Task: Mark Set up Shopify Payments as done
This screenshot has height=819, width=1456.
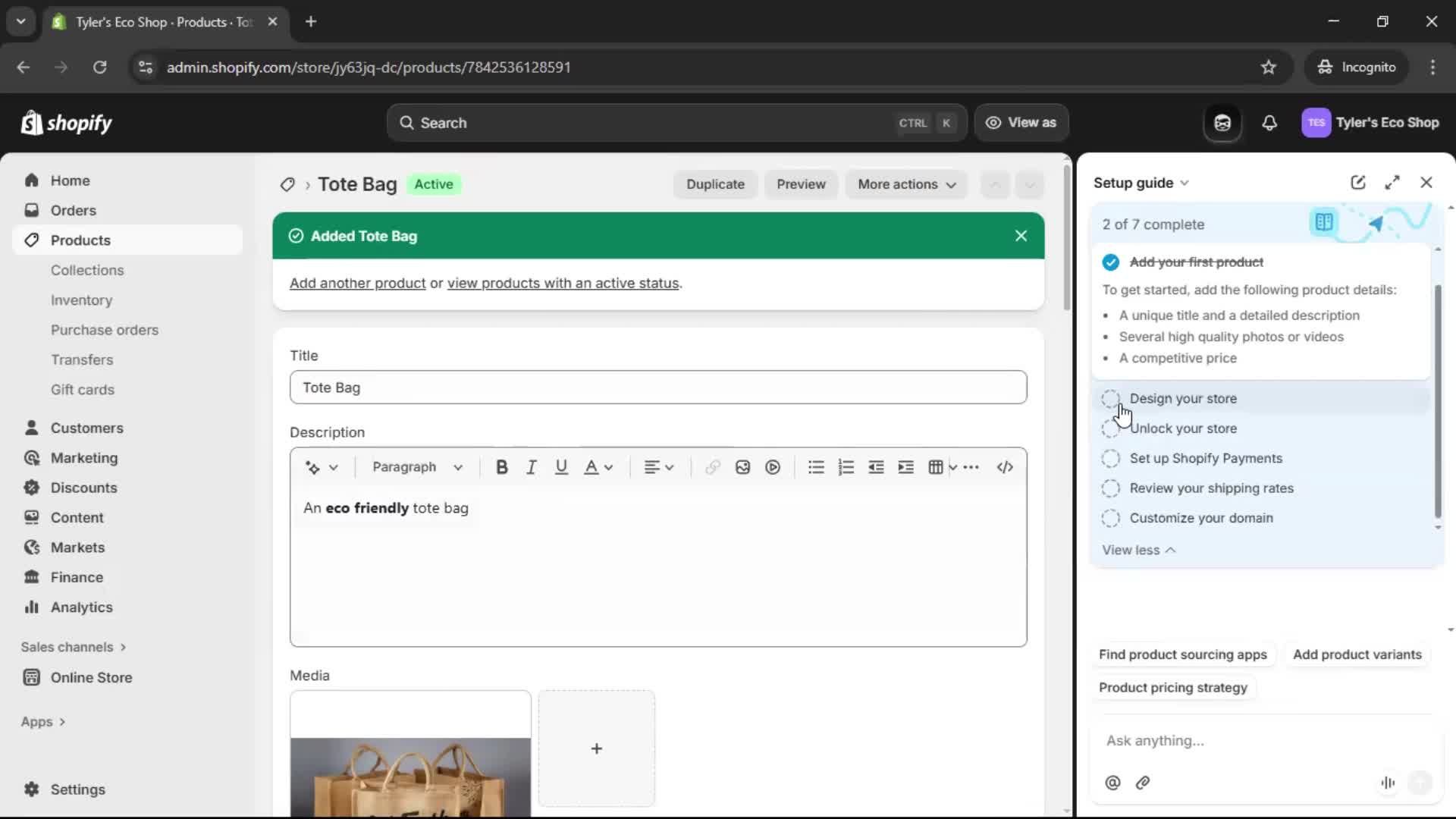Action: tap(1110, 458)
